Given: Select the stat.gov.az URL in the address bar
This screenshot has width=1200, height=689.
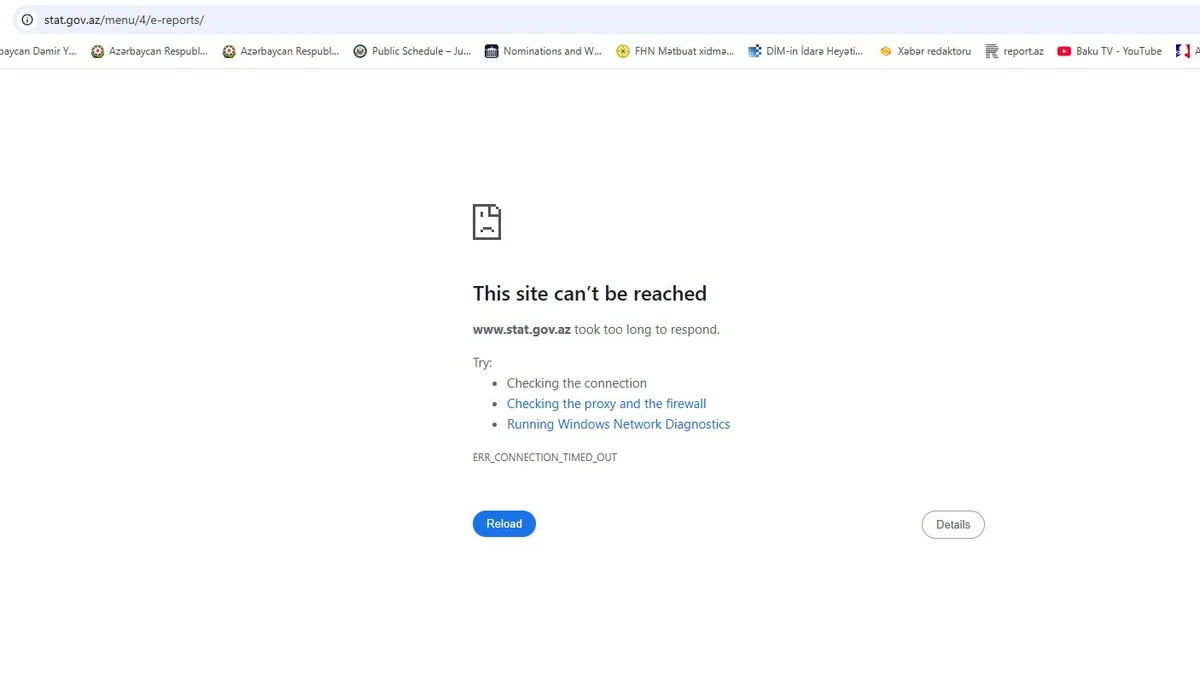Looking at the screenshot, I should pyautogui.click(x=124, y=20).
